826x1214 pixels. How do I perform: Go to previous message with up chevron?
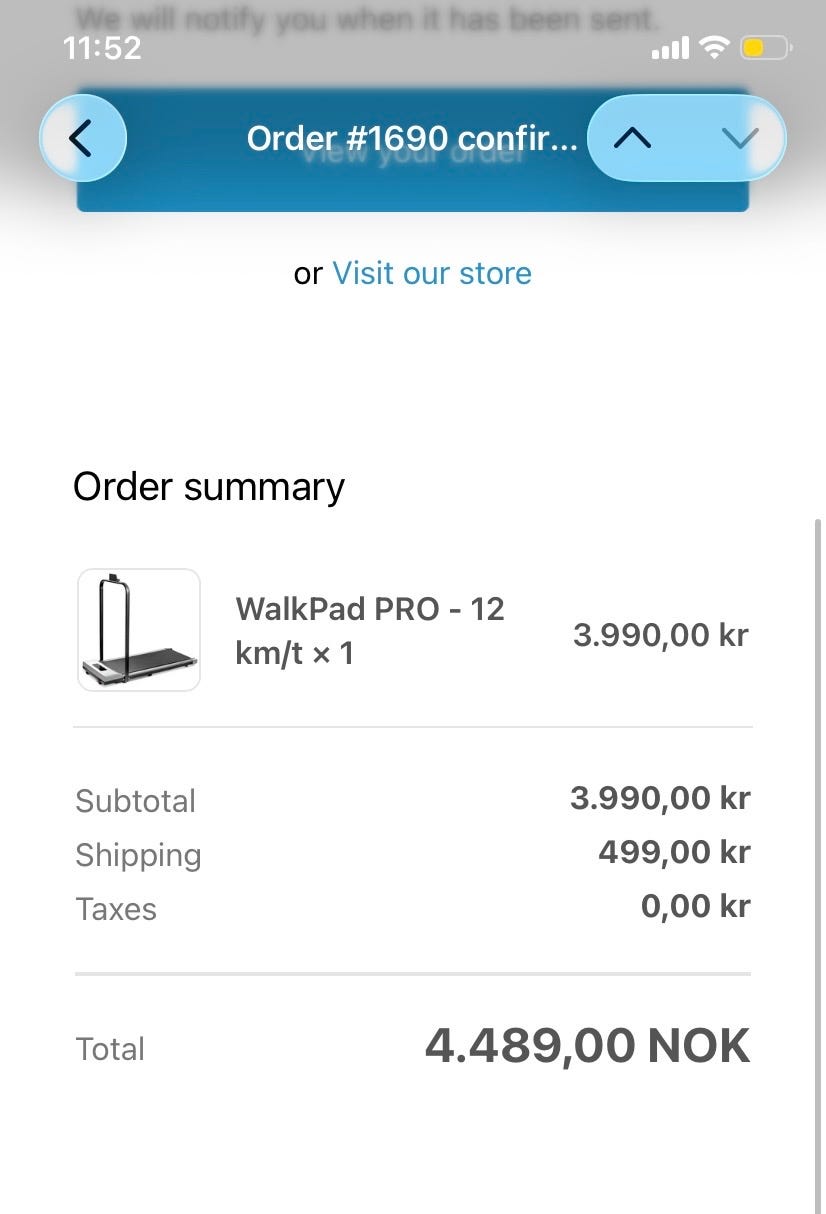[634, 138]
